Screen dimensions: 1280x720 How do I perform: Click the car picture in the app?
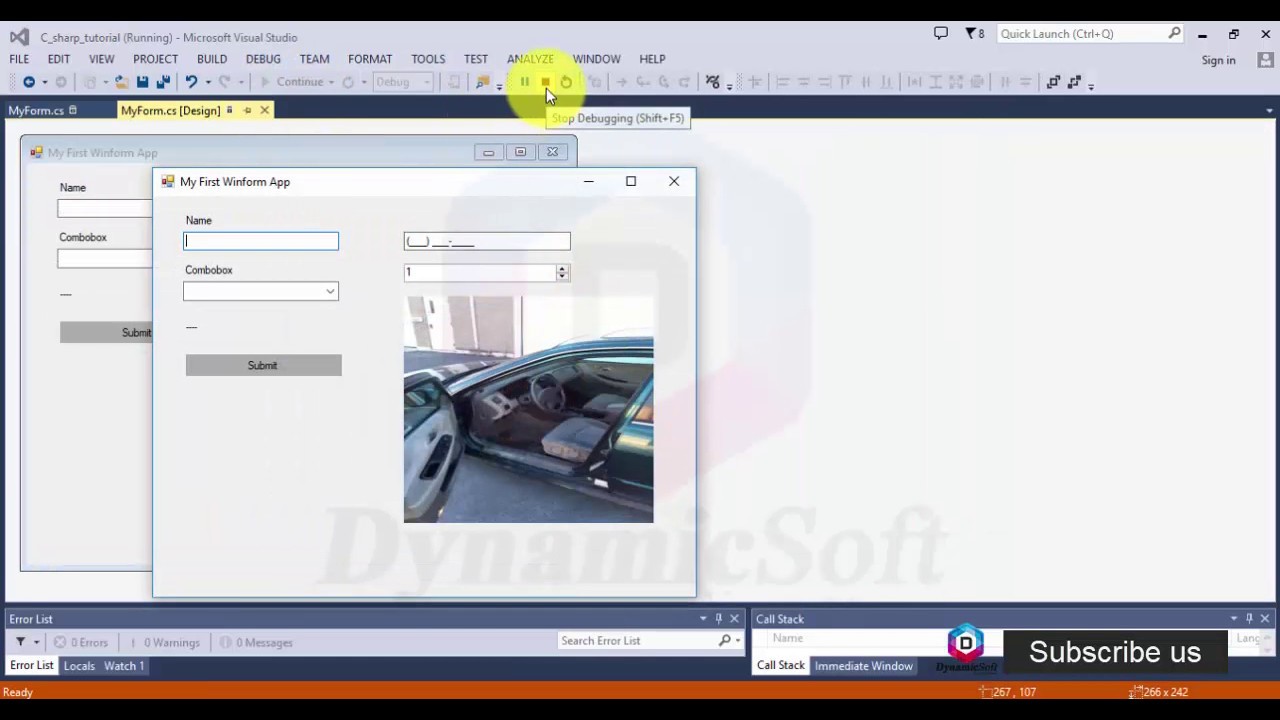(528, 409)
